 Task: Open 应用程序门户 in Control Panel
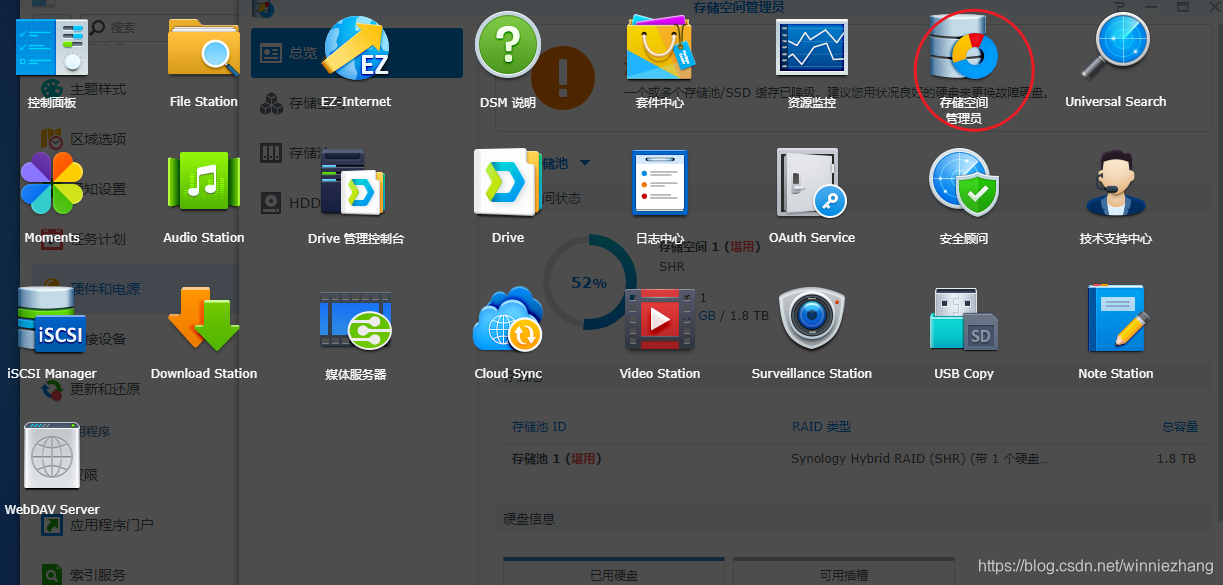pos(111,525)
